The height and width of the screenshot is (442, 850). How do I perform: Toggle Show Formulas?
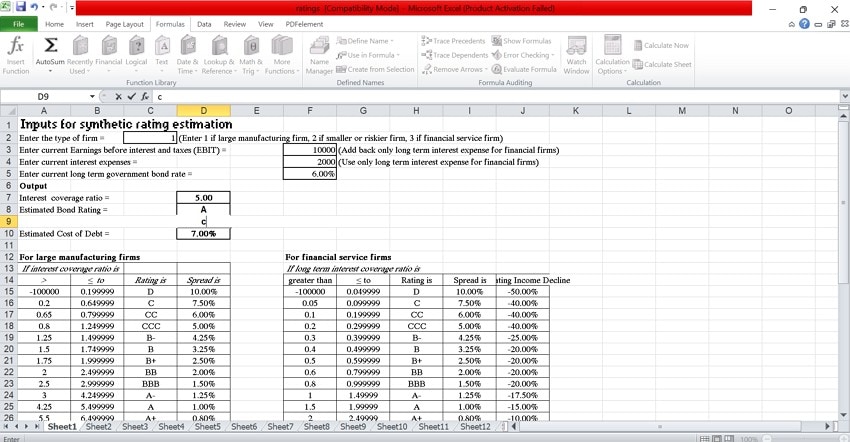pos(521,41)
